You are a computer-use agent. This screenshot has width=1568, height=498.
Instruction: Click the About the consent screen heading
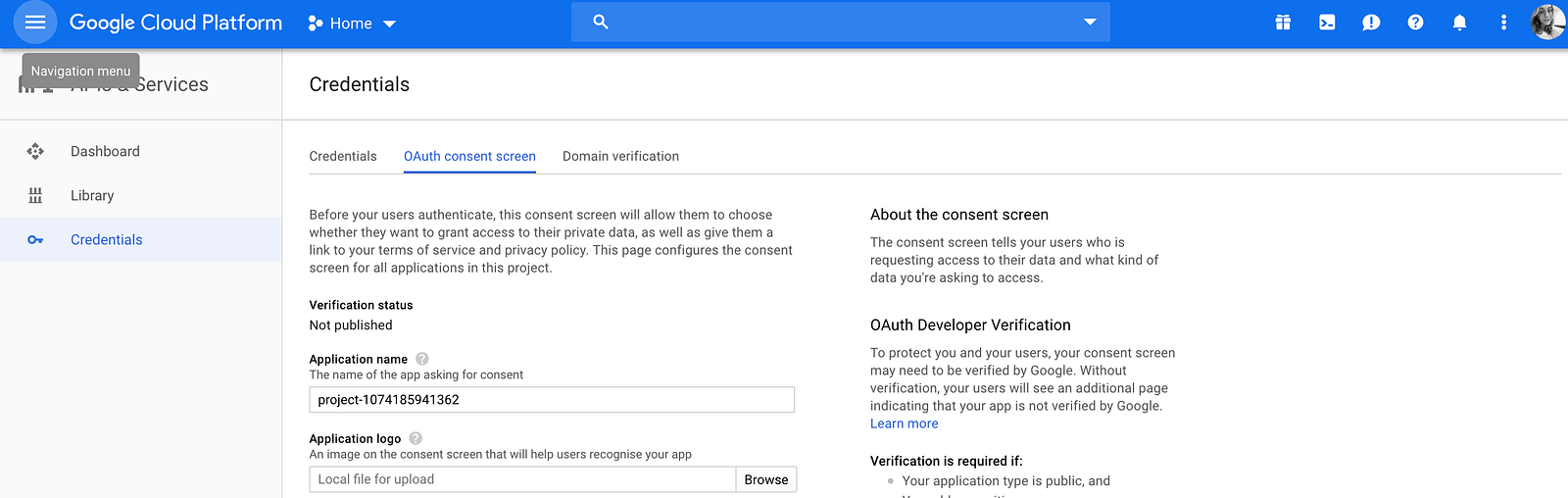click(x=959, y=215)
